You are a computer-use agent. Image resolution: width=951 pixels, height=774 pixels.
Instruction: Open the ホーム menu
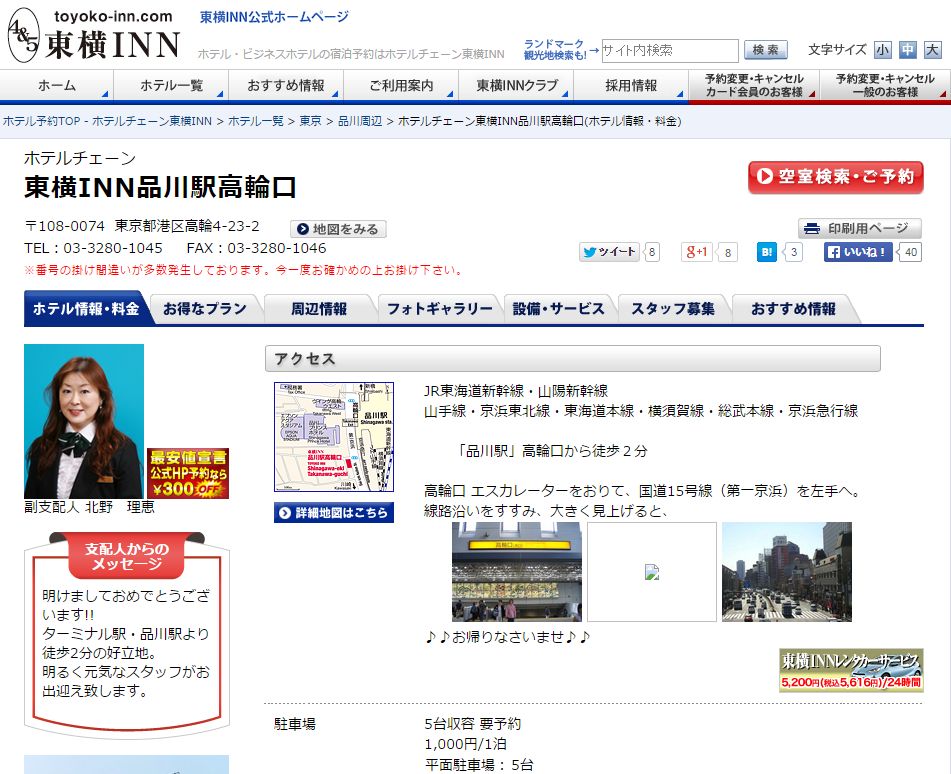point(56,86)
